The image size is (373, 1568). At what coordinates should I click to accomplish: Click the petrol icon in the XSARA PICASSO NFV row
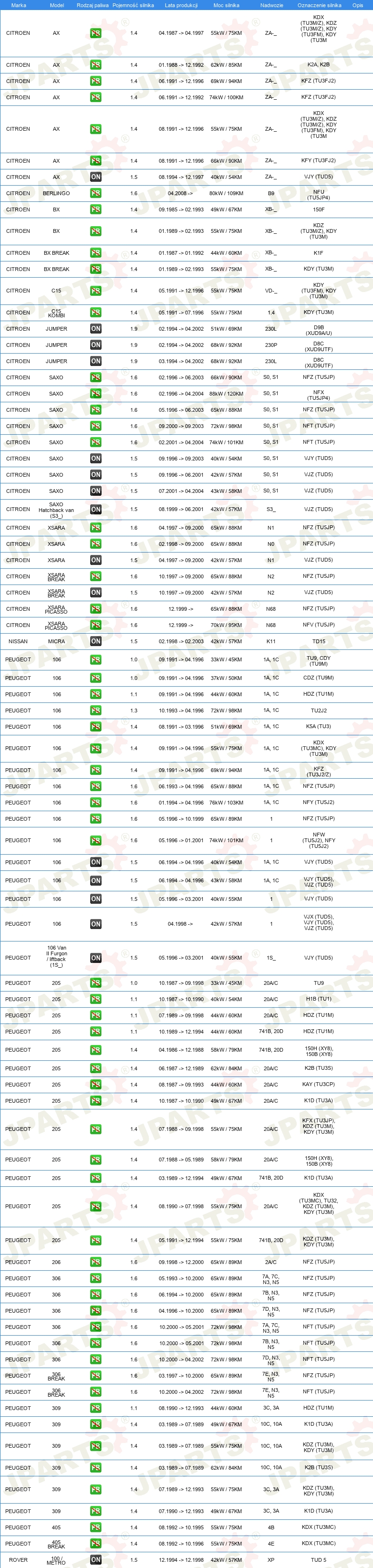95,625
